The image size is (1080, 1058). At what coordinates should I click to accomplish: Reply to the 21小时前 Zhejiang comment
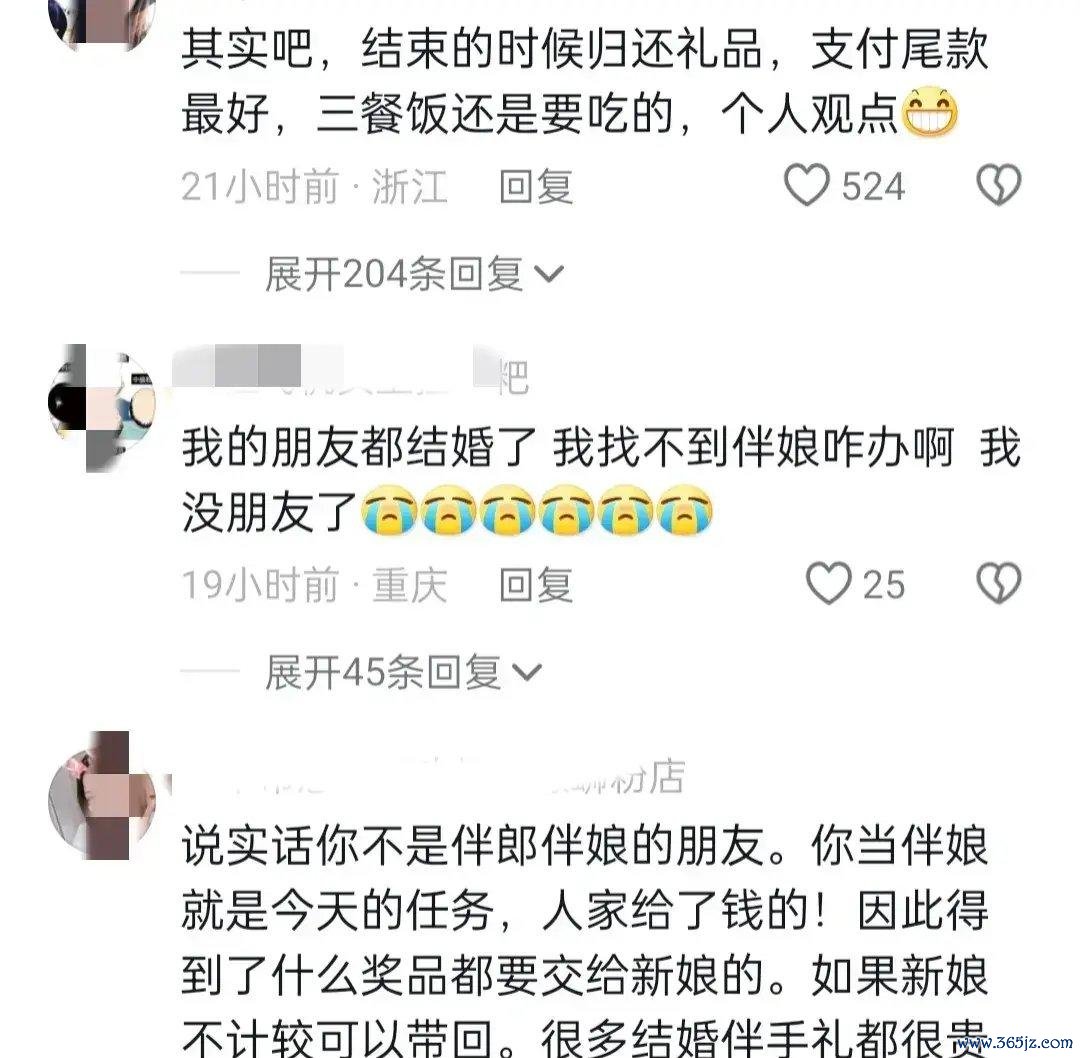(x=536, y=186)
